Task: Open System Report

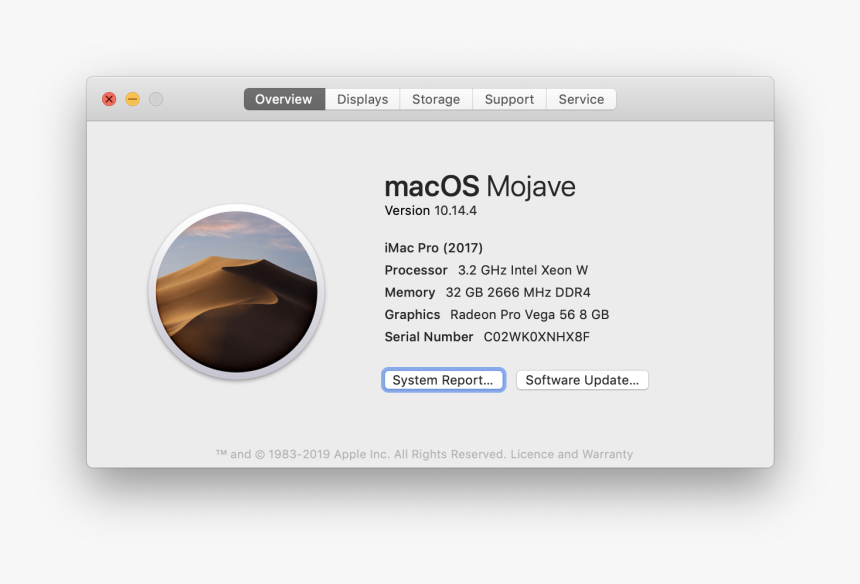Action: point(443,380)
